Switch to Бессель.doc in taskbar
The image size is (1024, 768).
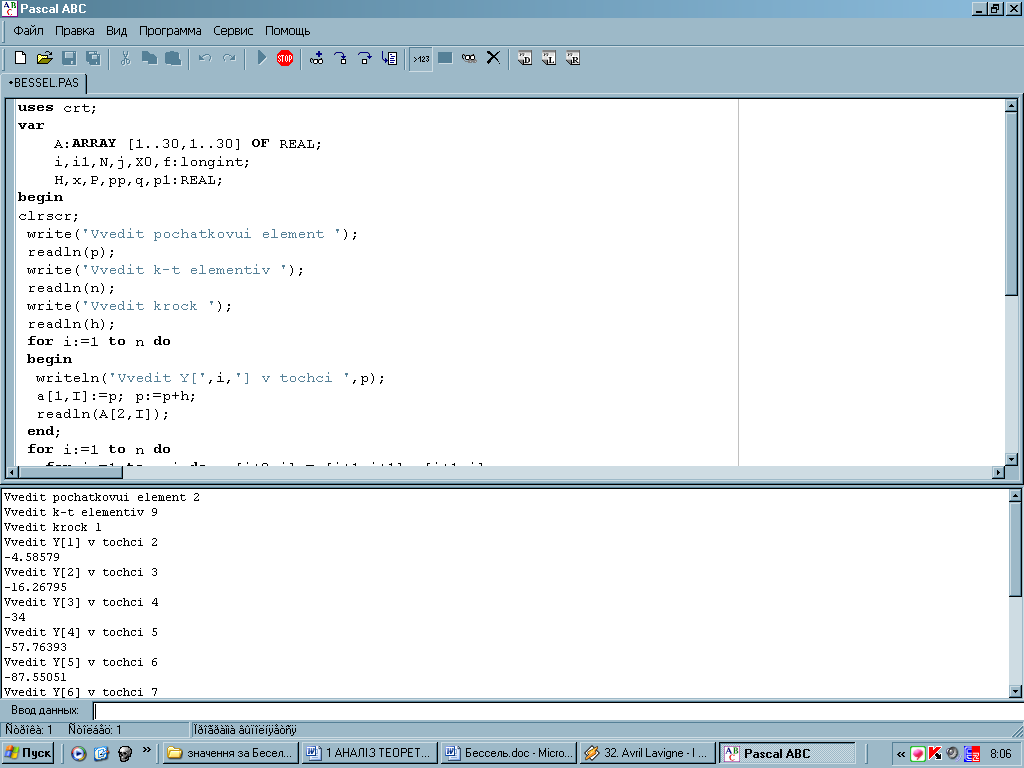point(509,753)
